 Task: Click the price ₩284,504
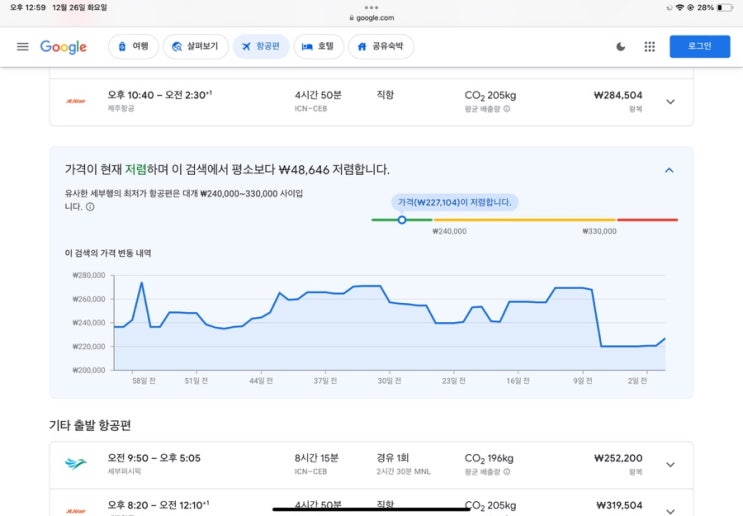point(618,95)
